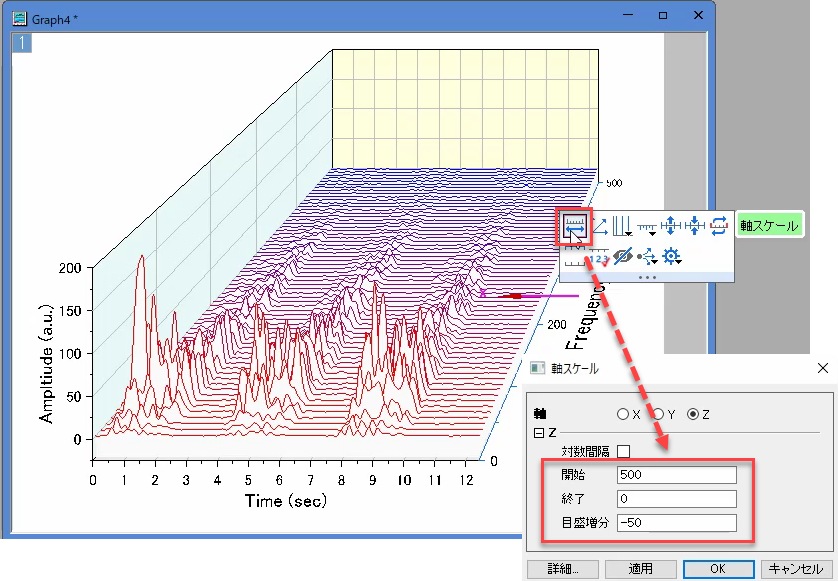Click the magenta X marker on Frequency axis
The height and width of the screenshot is (581, 838).
point(483,293)
